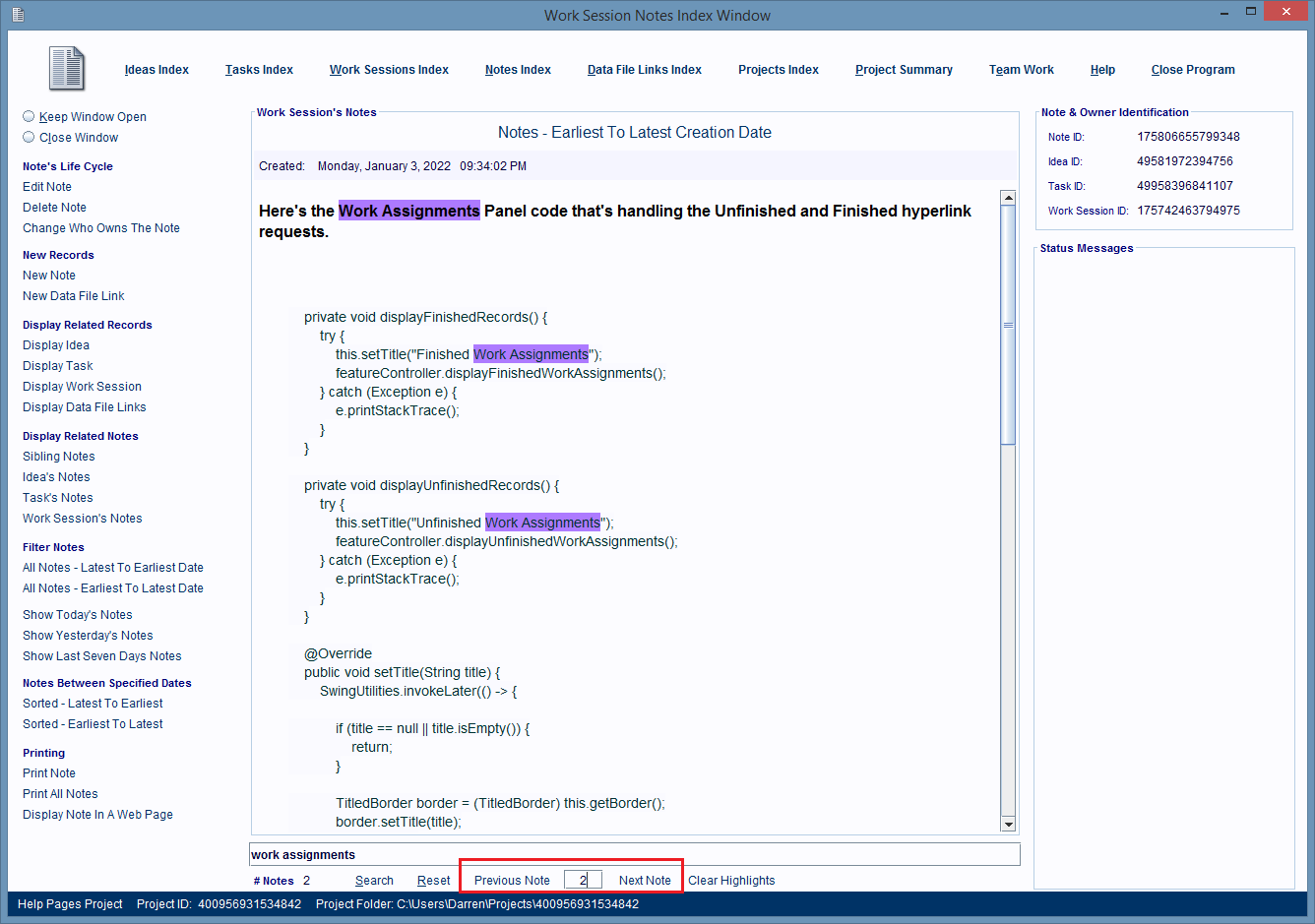This screenshot has width=1315, height=924.
Task: Click the Display Work Session link
Action: click(82, 387)
